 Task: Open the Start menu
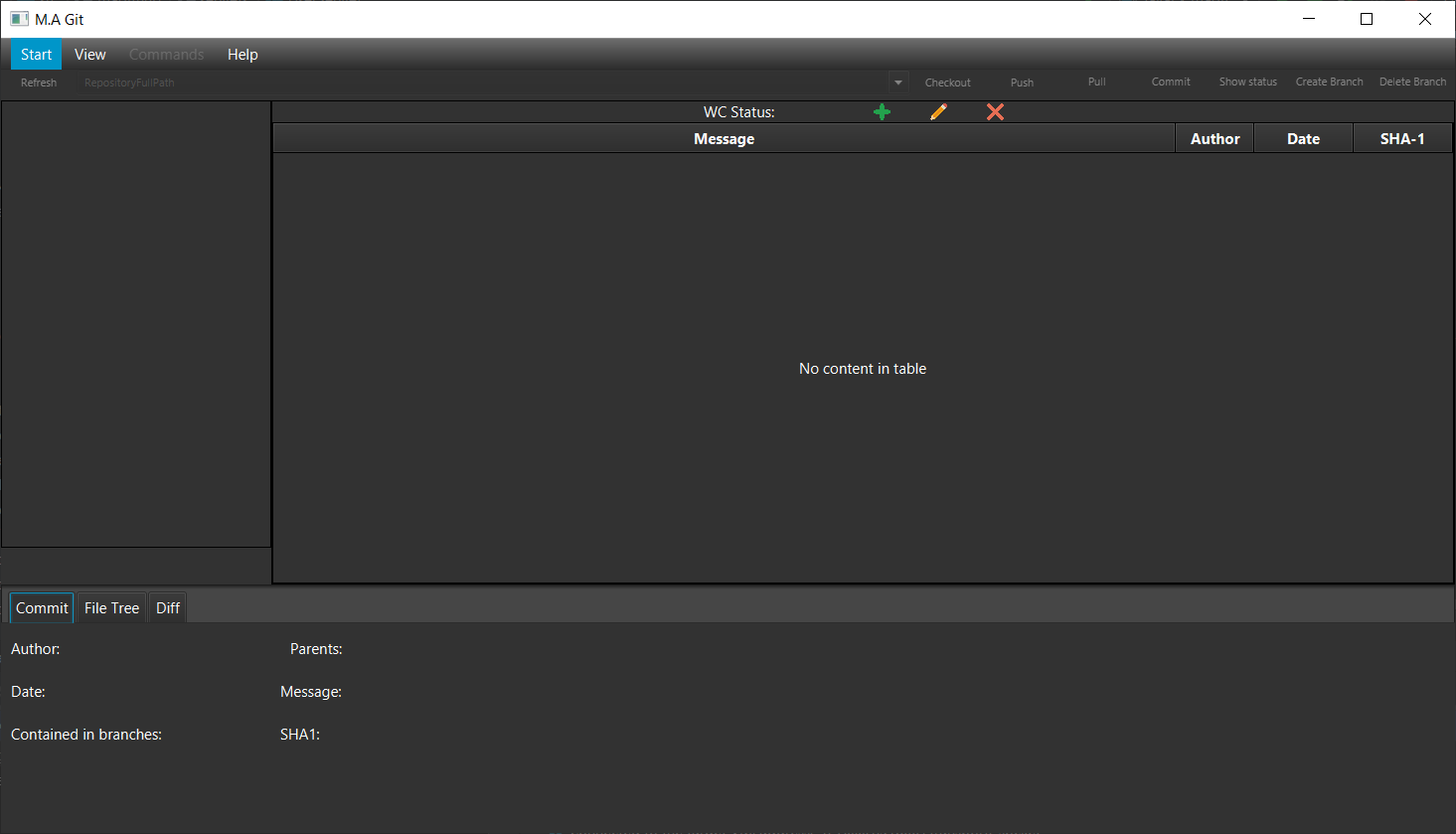tap(36, 55)
